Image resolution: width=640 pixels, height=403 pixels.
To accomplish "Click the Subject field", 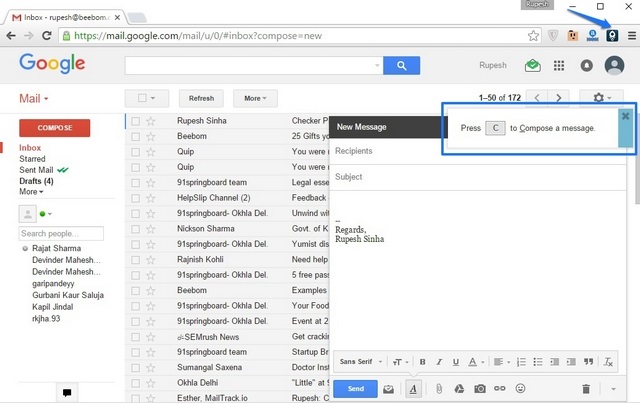I will click(x=478, y=177).
